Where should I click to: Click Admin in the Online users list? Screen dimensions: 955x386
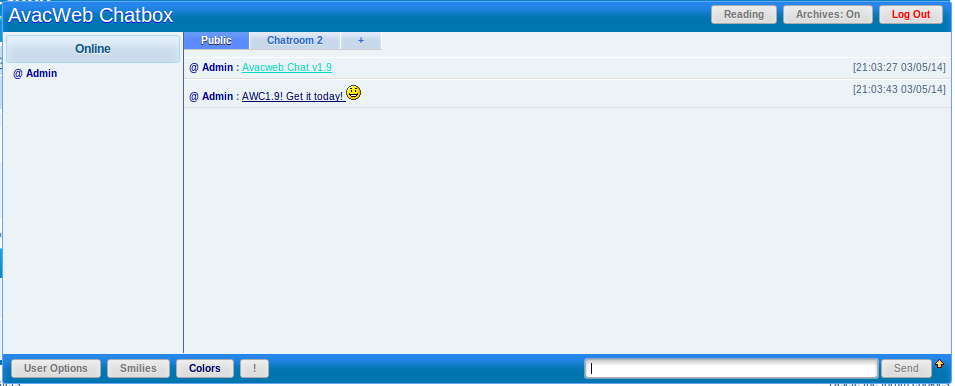click(x=41, y=74)
